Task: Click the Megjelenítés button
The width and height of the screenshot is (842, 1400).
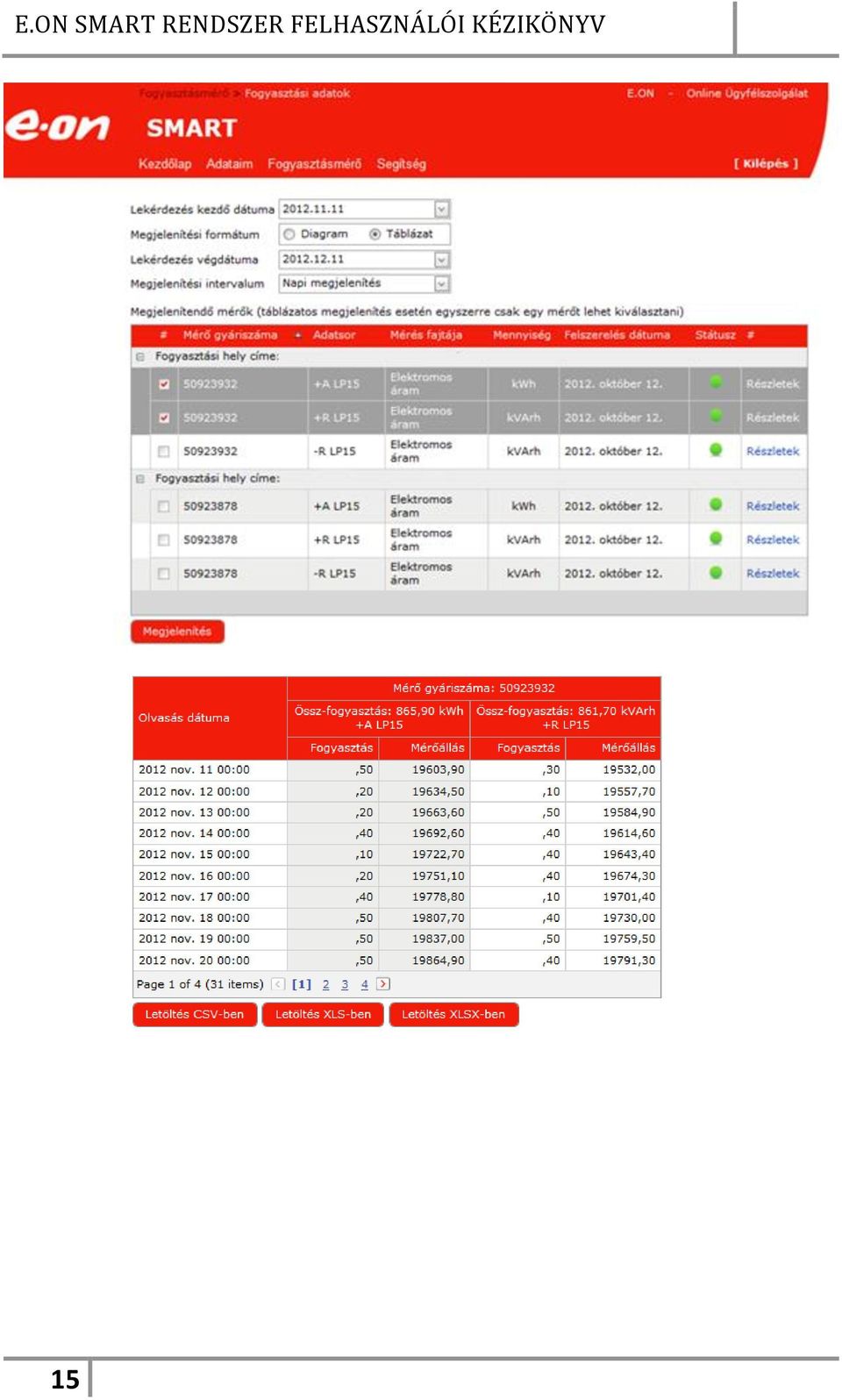Action: pos(178,632)
